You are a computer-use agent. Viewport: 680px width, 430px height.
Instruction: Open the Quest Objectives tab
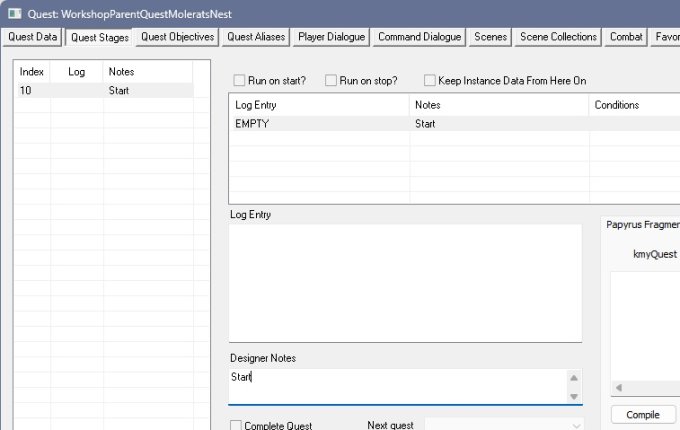(177, 37)
